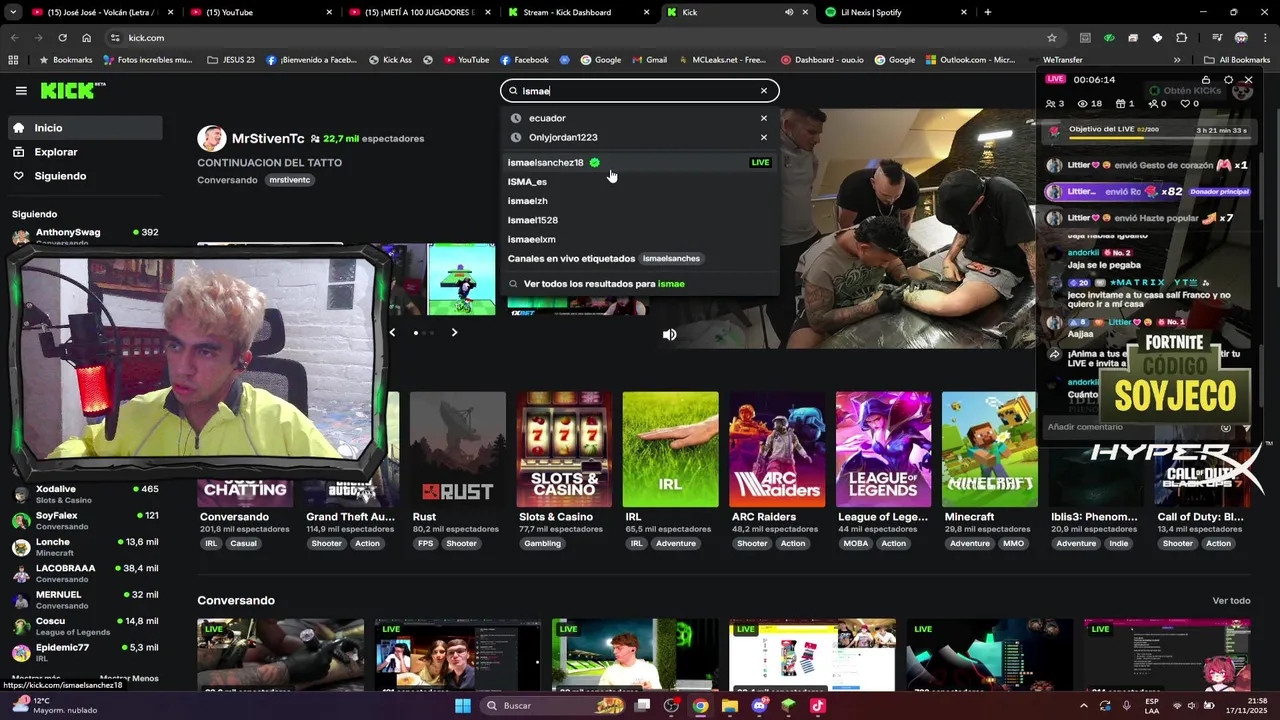Open a new browser tab
1280x720 pixels.
tap(988, 12)
